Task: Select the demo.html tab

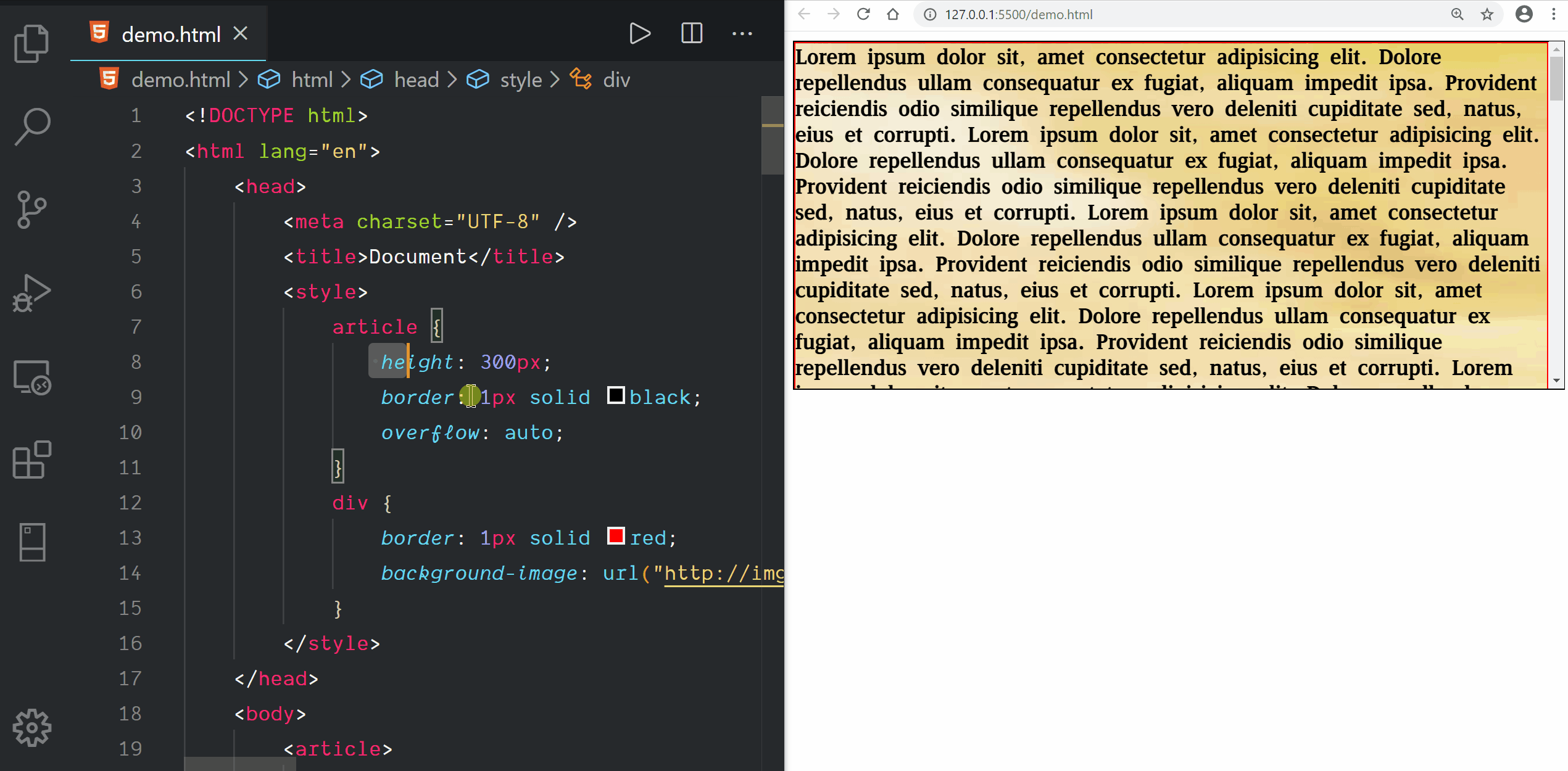Action: click(x=170, y=35)
